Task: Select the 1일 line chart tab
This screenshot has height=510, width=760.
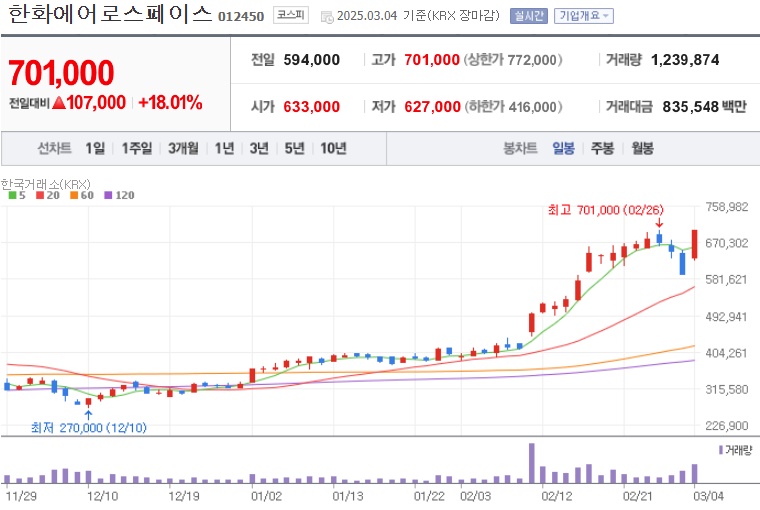Action: pyautogui.click(x=95, y=148)
